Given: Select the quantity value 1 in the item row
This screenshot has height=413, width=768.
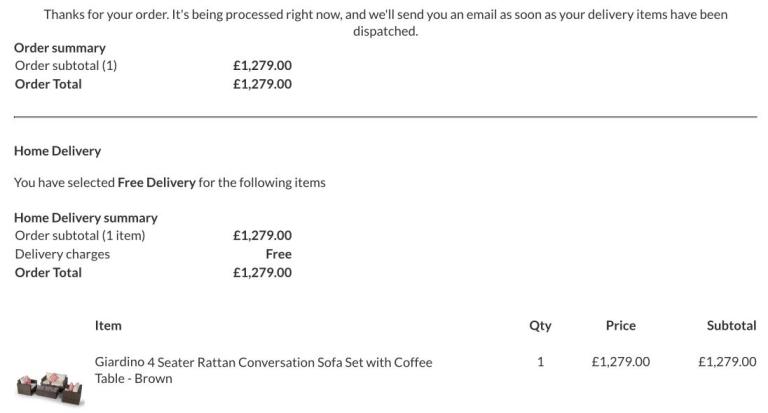Looking at the screenshot, I should (x=540, y=362).
